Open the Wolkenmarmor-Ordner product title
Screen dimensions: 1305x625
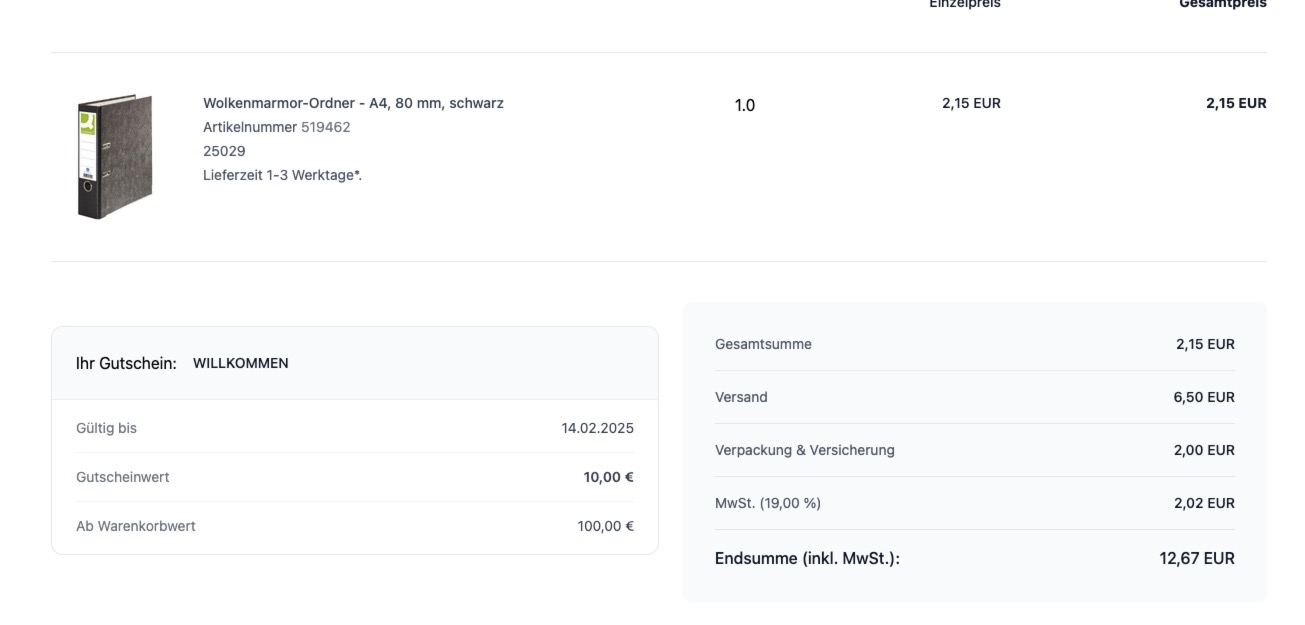click(353, 103)
